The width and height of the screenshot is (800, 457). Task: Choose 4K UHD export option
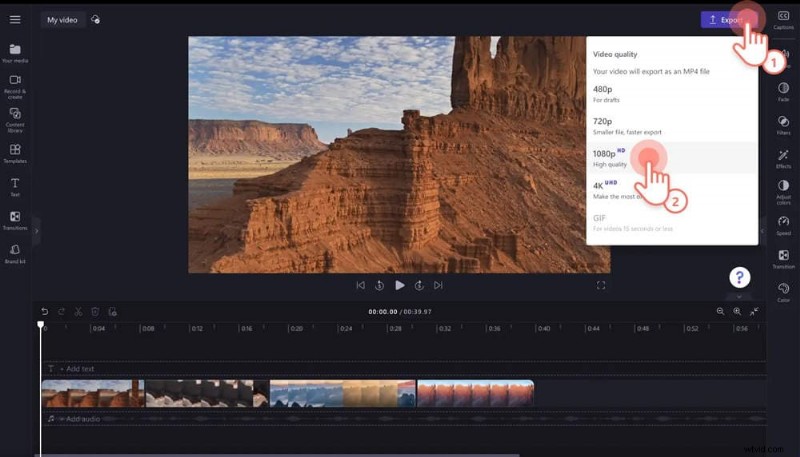[x=671, y=190]
